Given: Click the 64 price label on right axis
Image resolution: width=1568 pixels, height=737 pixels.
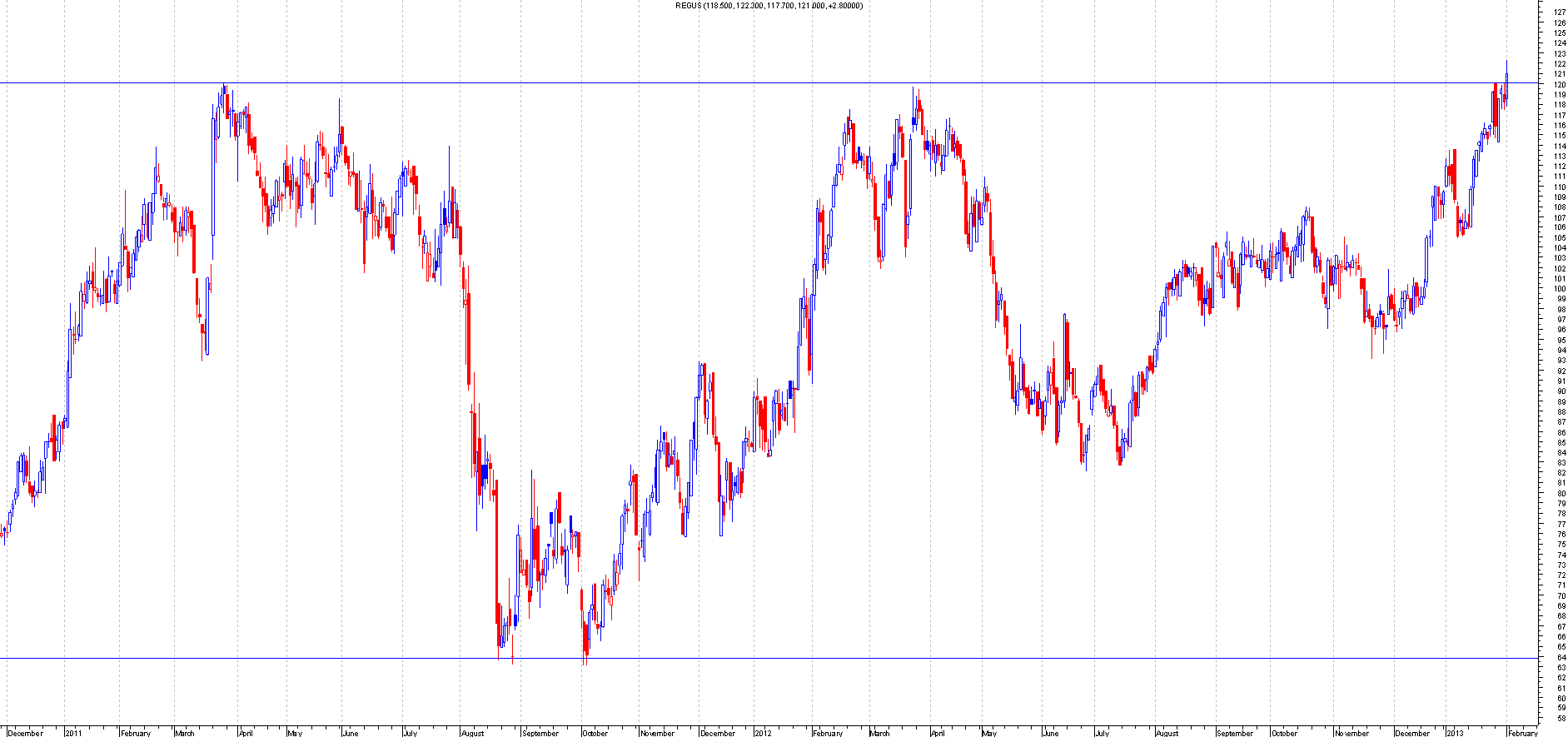Looking at the screenshot, I should [x=1560, y=657].
